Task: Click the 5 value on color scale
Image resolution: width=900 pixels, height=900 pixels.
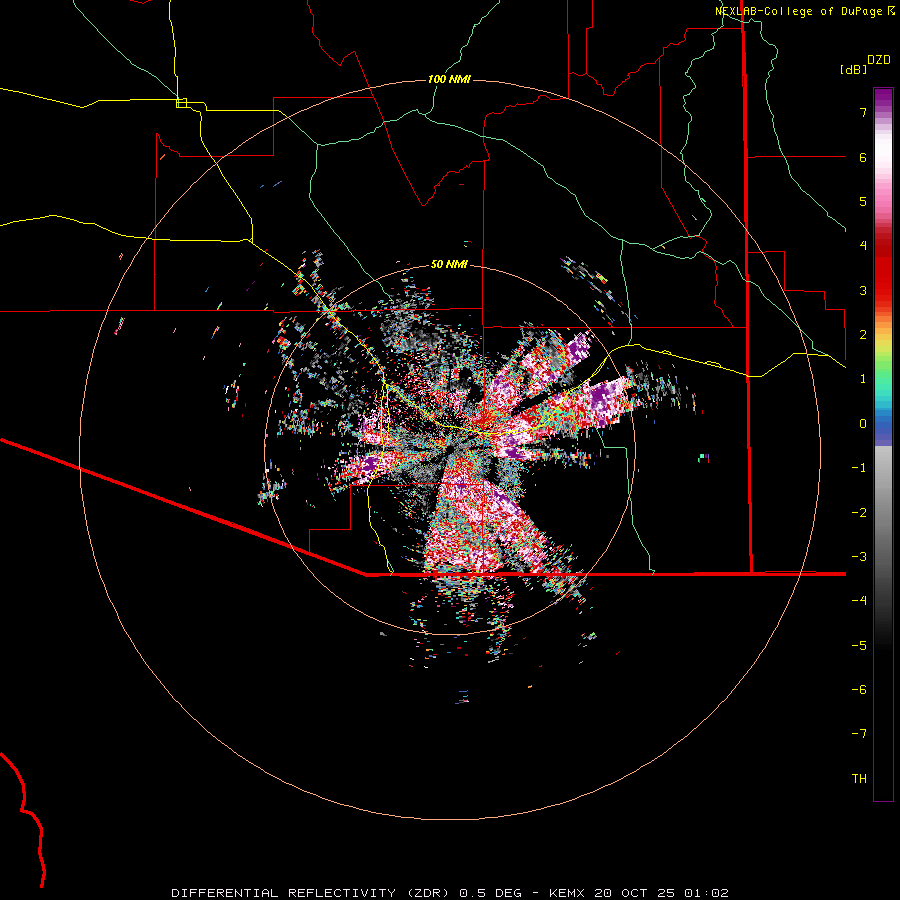Action: click(x=863, y=201)
